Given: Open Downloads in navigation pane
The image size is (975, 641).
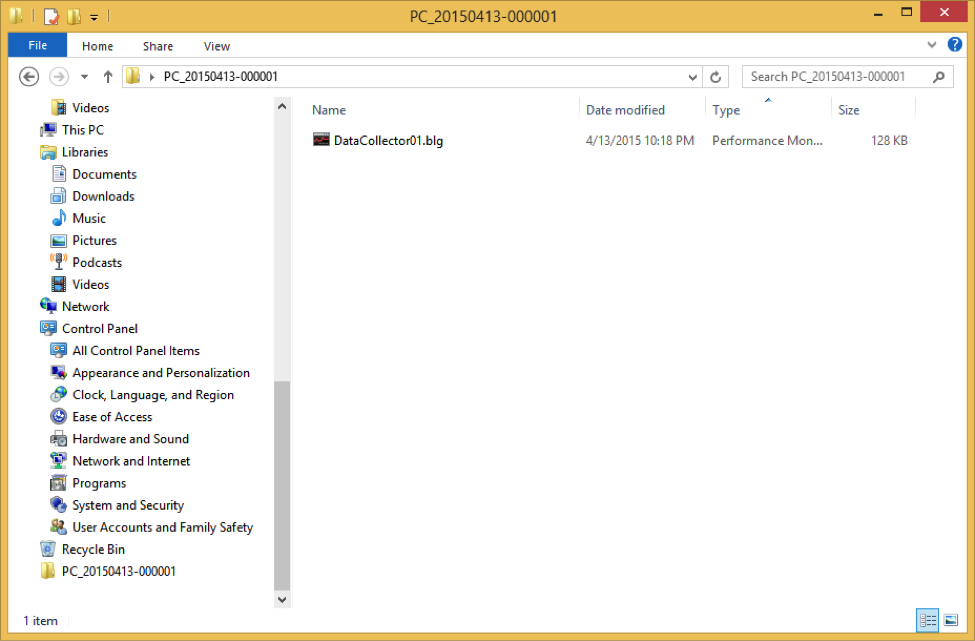Looking at the screenshot, I should pos(103,196).
